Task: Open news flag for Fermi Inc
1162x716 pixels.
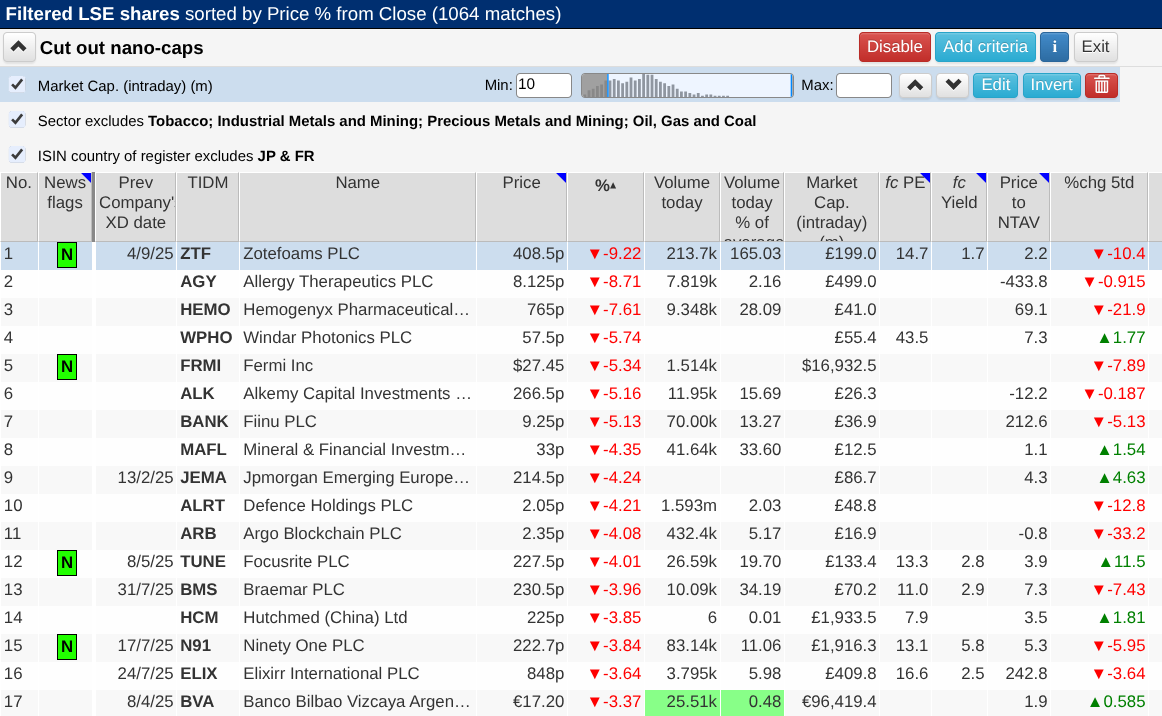Action: coord(67,367)
